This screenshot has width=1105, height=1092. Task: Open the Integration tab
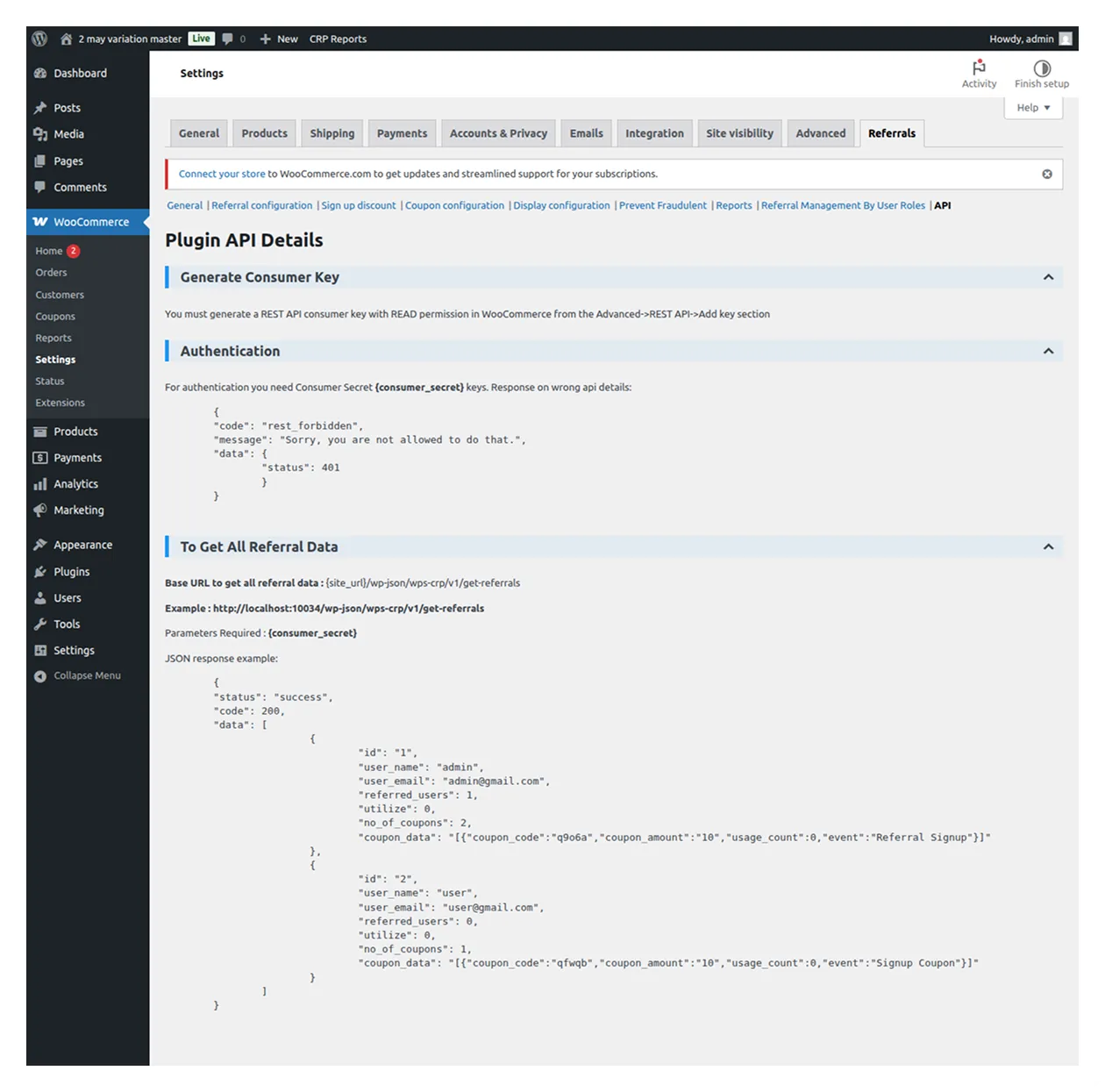[655, 133]
